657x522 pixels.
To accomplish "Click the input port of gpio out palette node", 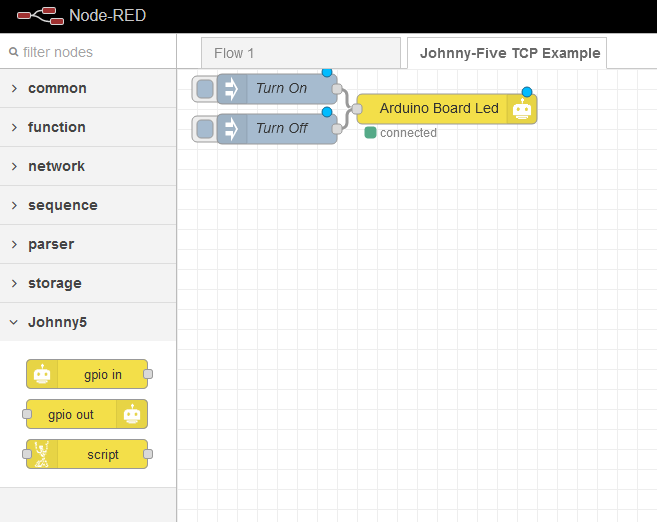I will tap(27, 414).
